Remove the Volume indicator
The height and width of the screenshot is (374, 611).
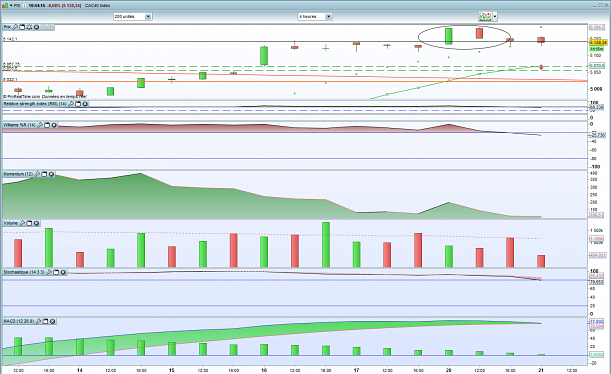tap(37, 223)
